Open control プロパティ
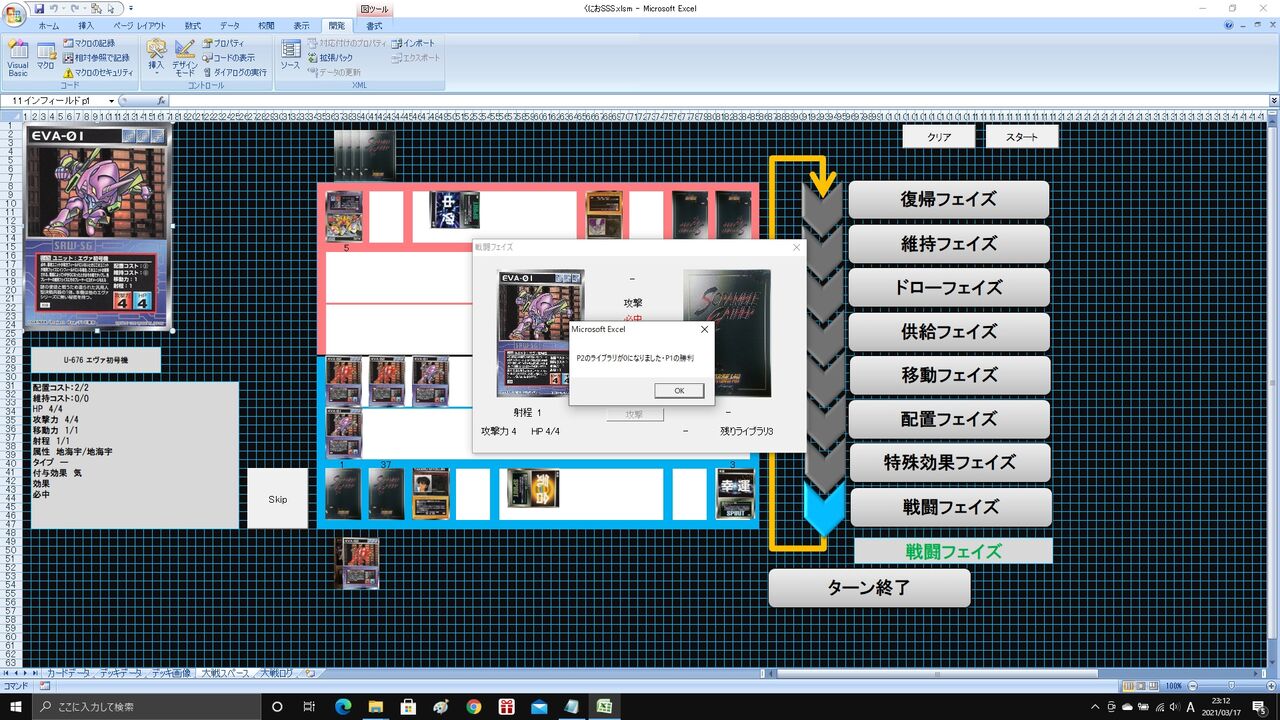This screenshot has height=720, width=1280. click(x=223, y=44)
